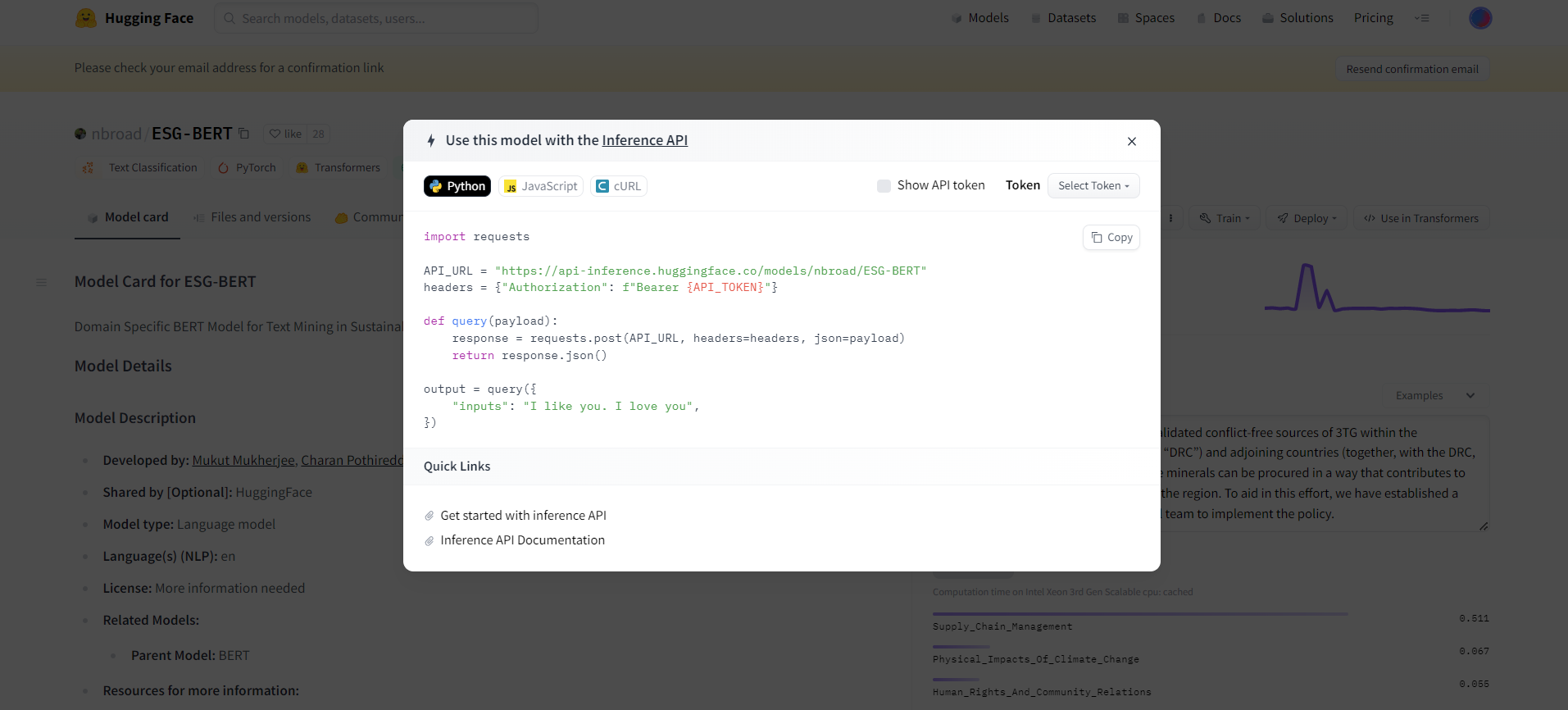This screenshot has height=710, width=1568.
Task: Switch to the JavaScript code tab
Action: [x=541, y=186]
